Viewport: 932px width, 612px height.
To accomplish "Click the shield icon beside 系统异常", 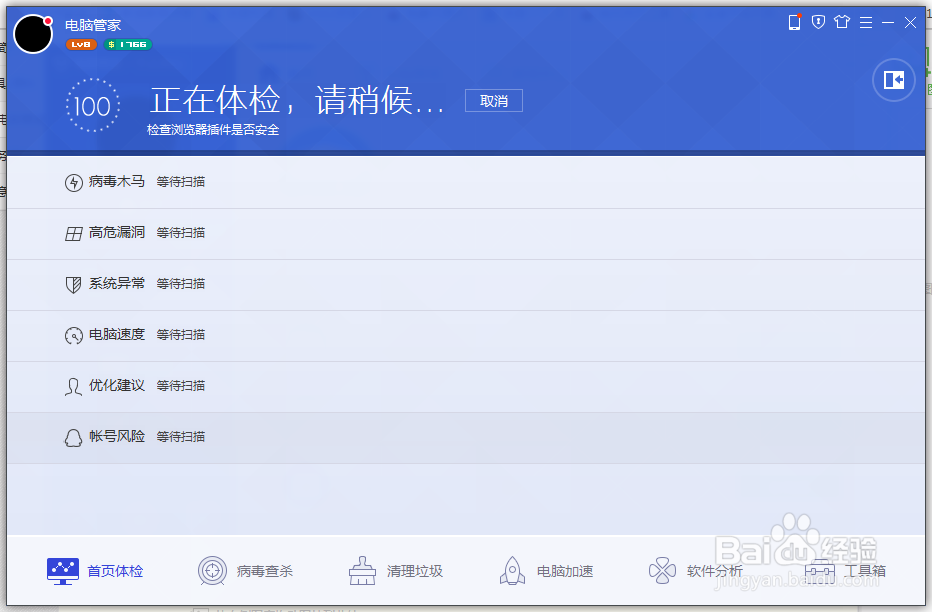I will tap(73, 283).
